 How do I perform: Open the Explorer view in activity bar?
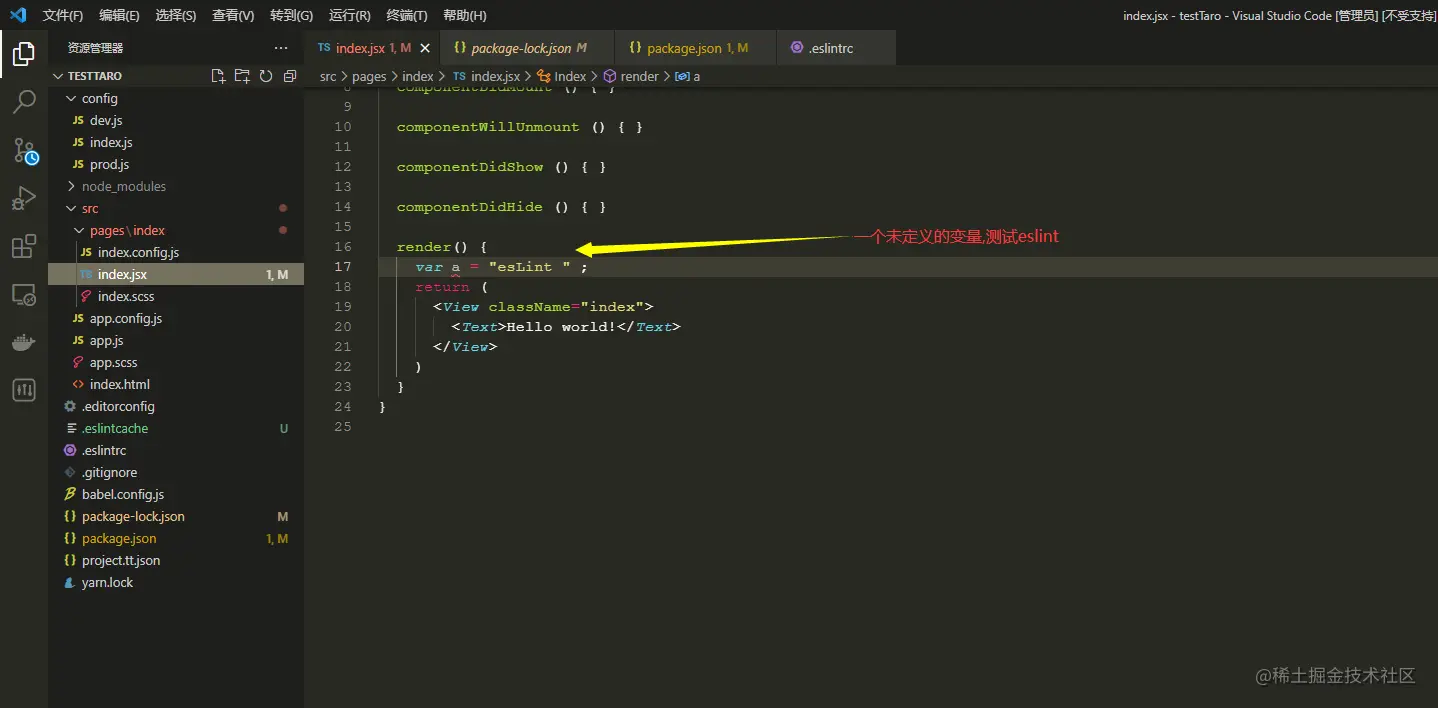(24, 54)
